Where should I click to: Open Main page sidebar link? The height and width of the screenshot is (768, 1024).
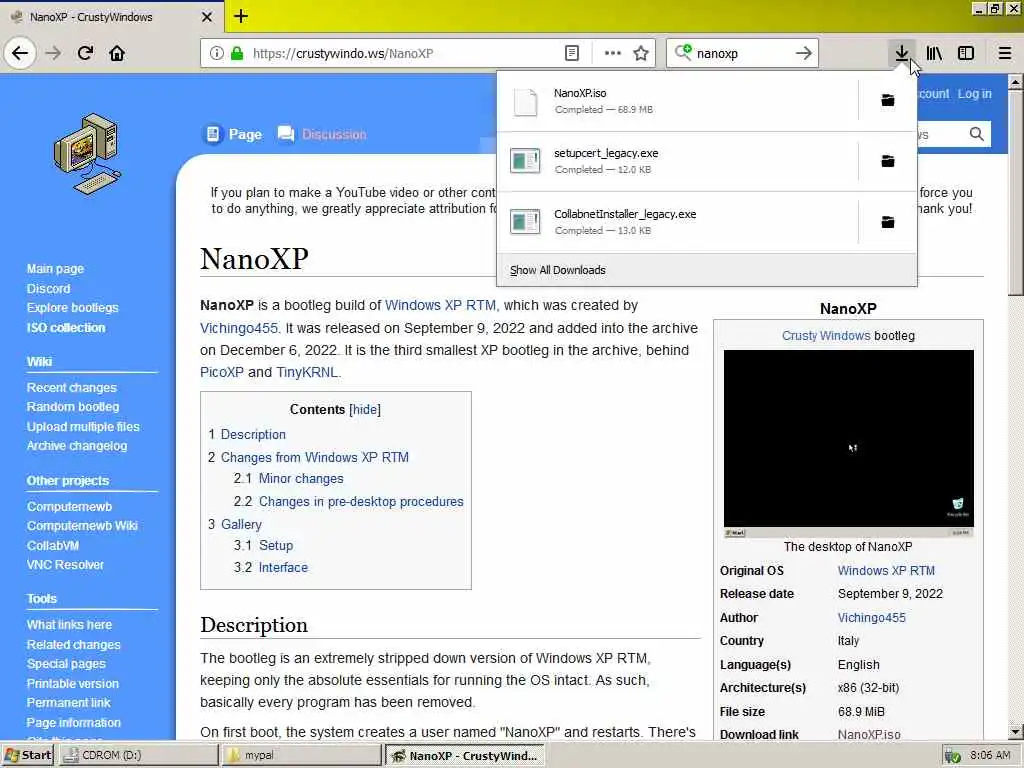point(56,268)
